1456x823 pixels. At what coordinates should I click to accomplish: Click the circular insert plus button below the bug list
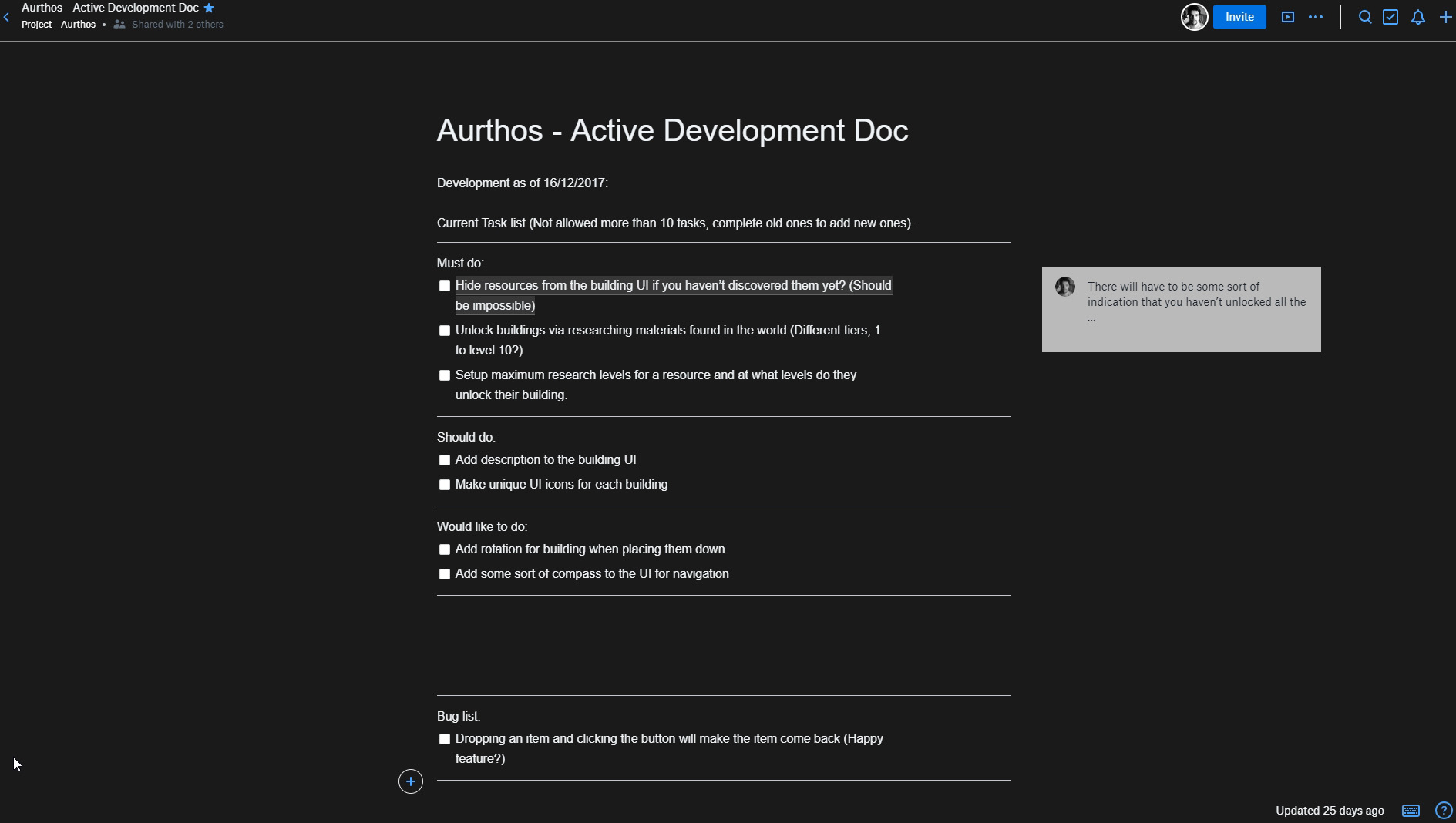point(411,781)
